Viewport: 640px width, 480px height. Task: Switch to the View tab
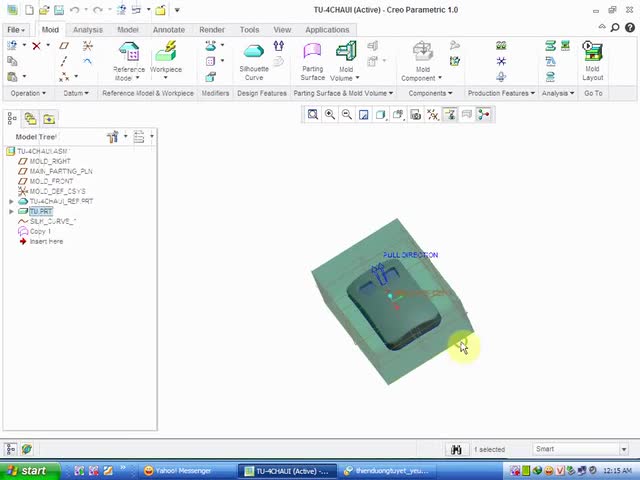[282, 30]
